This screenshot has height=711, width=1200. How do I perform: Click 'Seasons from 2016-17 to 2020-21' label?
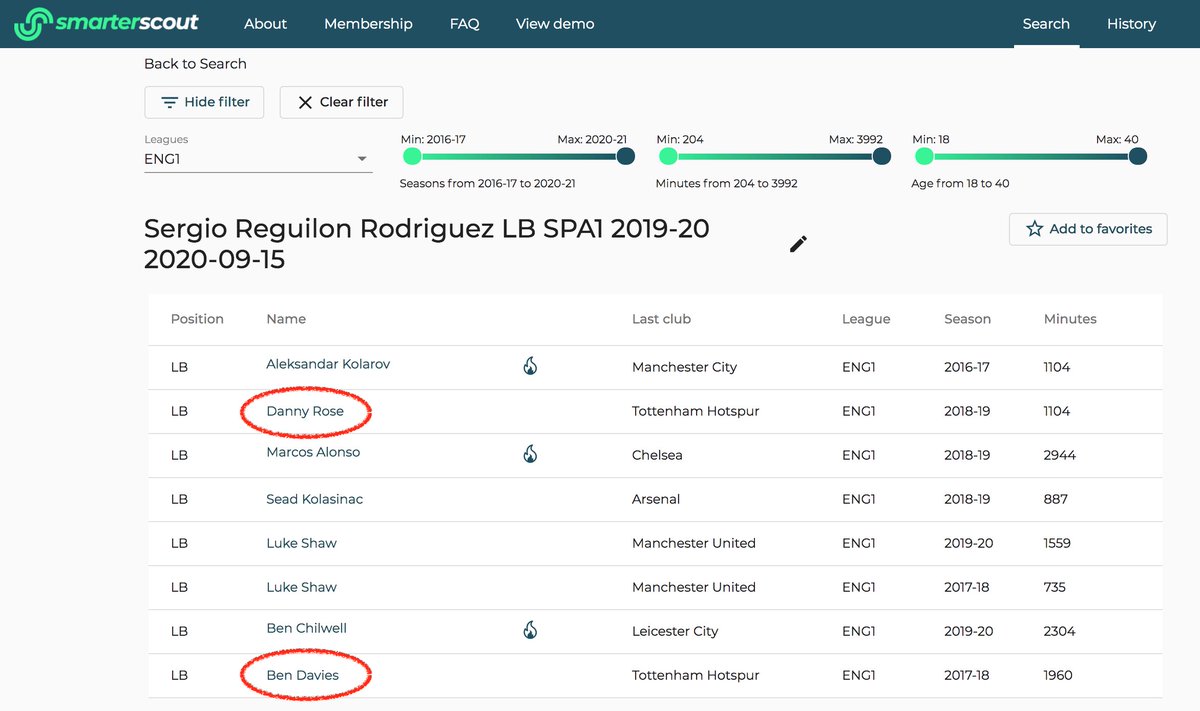[487, 184]
